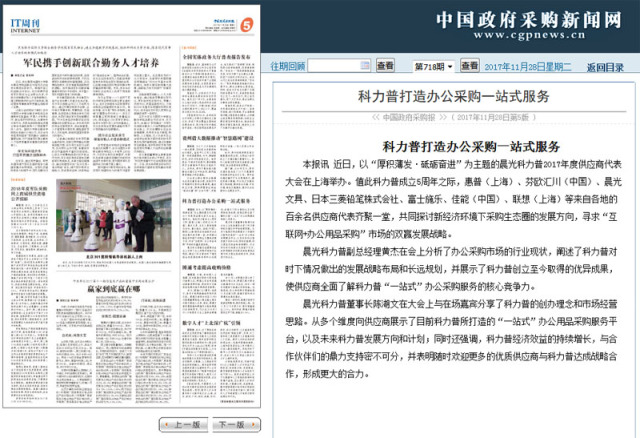Screen dimensions: 640x438
Task: Open the calendar picker icon in date field
Action: coord(365,65)
